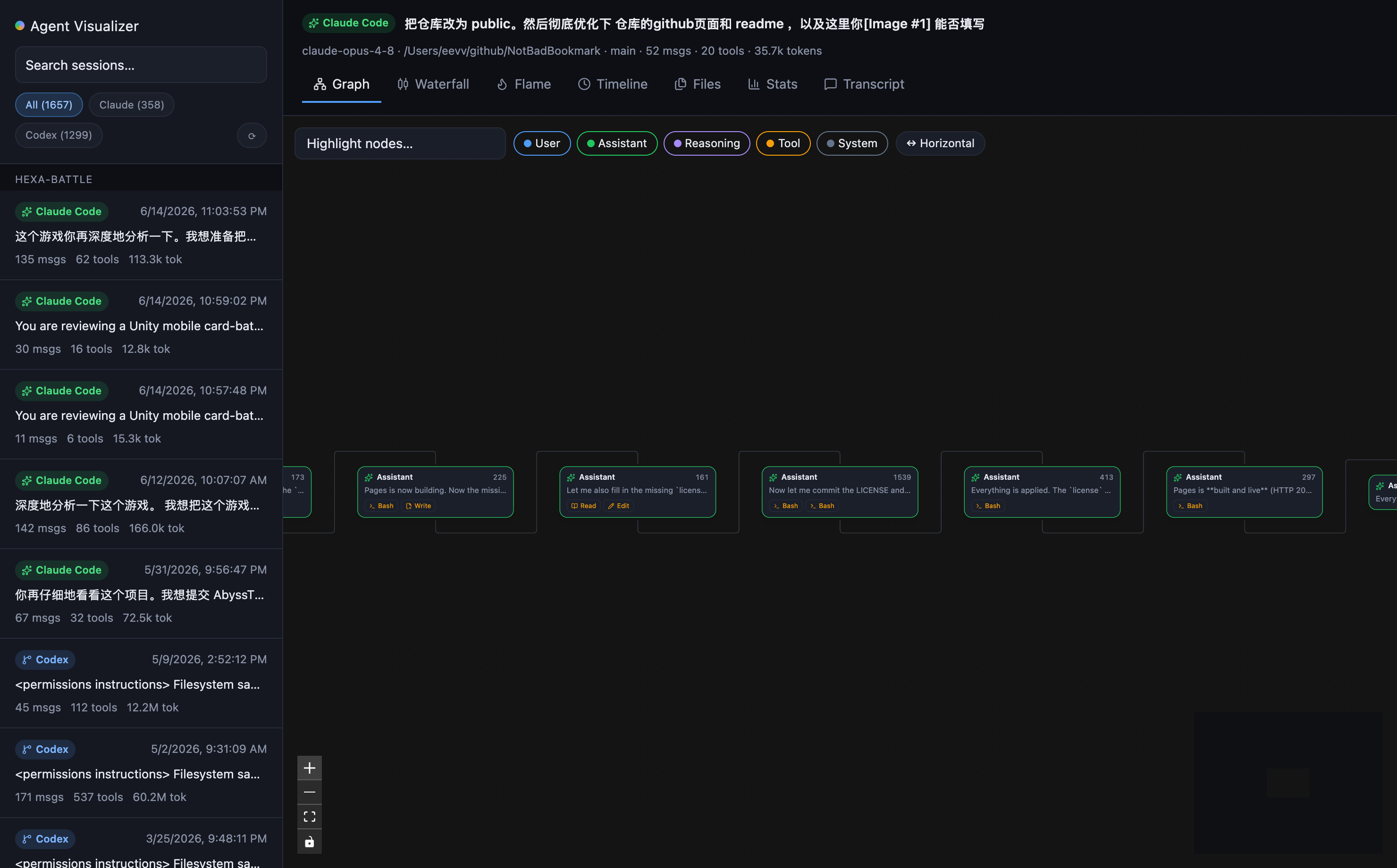
Task: Open the 6/12/2026 Claude Code session
Action: 141,504
